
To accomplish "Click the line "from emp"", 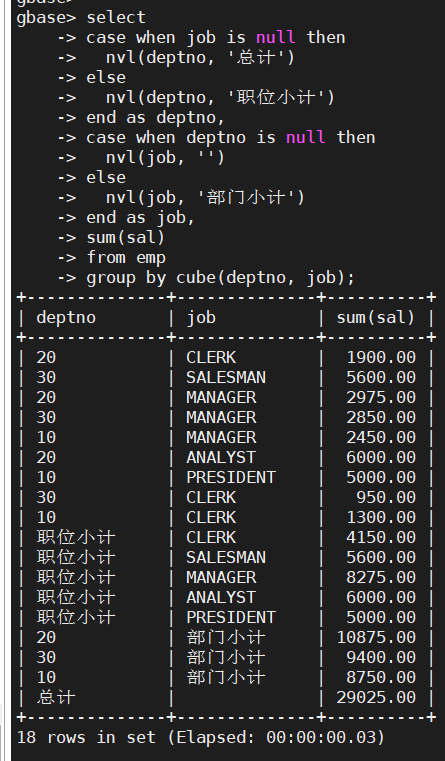I will click(x=126, y=257).
